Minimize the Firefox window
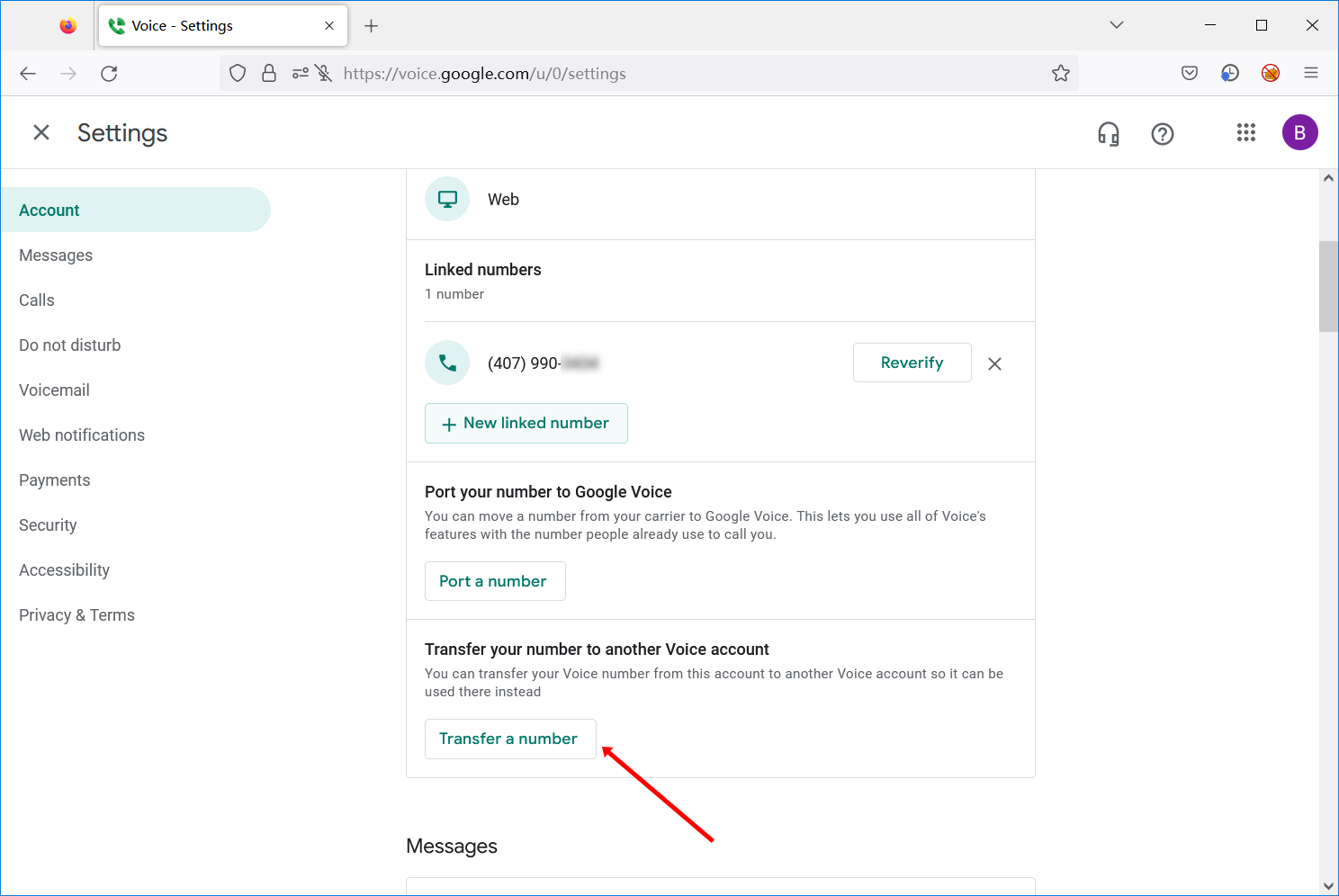The image size is (1339, 896). tap(1210, 25)
